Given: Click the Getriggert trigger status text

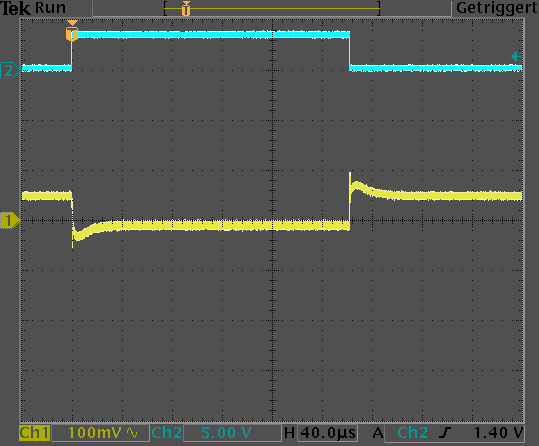Looking at the screenshot, I should tap(496, 8).
